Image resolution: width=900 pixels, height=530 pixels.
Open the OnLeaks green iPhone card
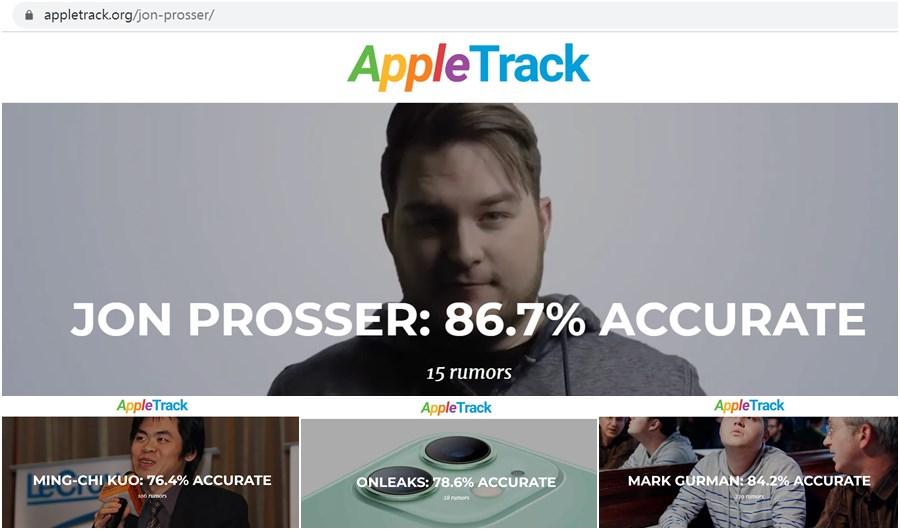pos(449,473)
